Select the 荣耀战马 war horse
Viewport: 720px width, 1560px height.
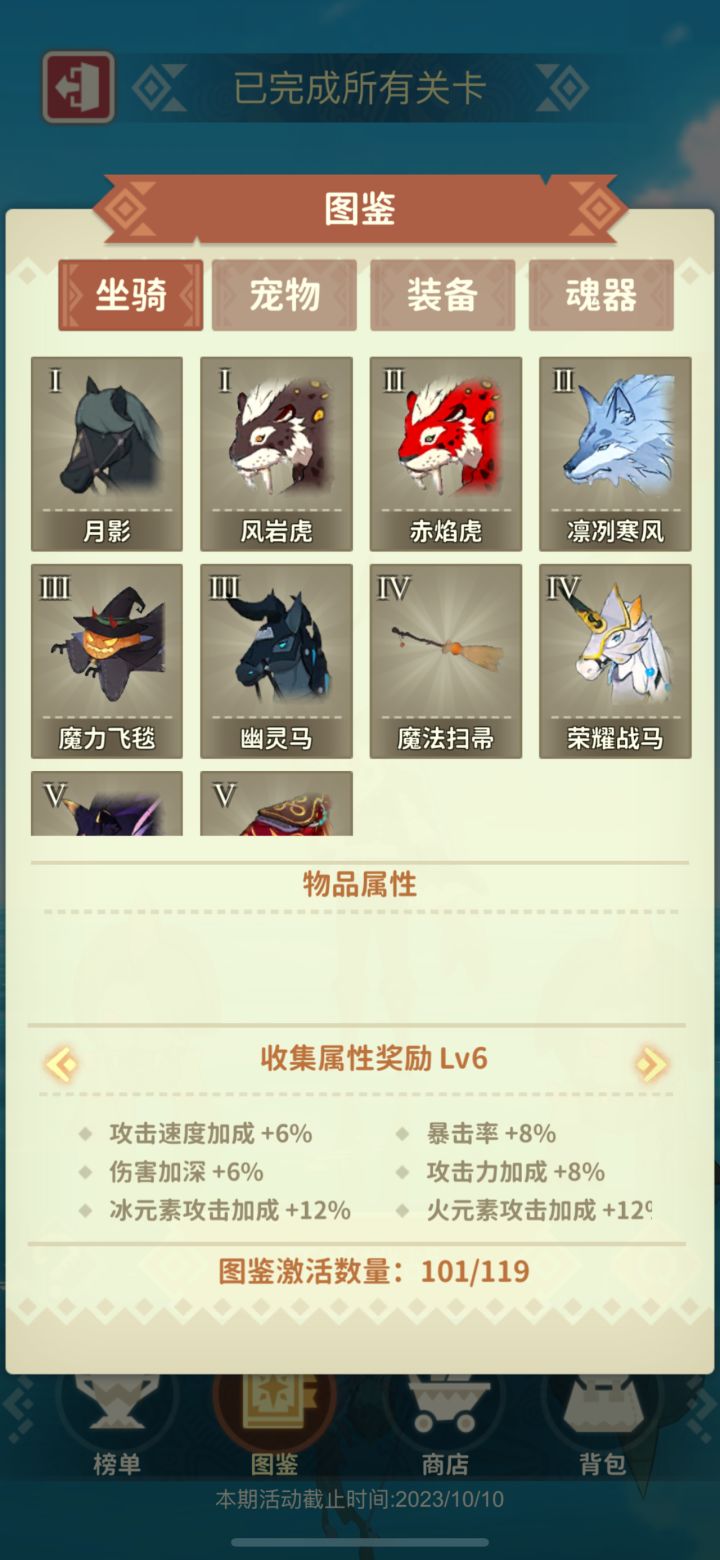615,661
